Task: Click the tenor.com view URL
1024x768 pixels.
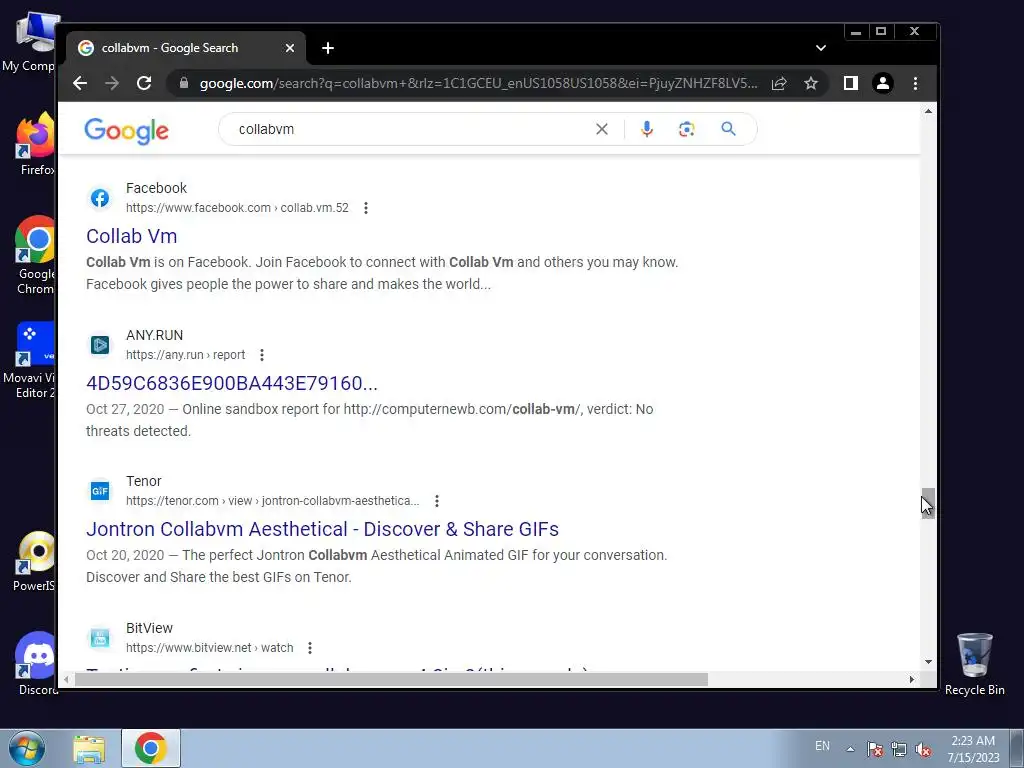Action: (272, 501)
